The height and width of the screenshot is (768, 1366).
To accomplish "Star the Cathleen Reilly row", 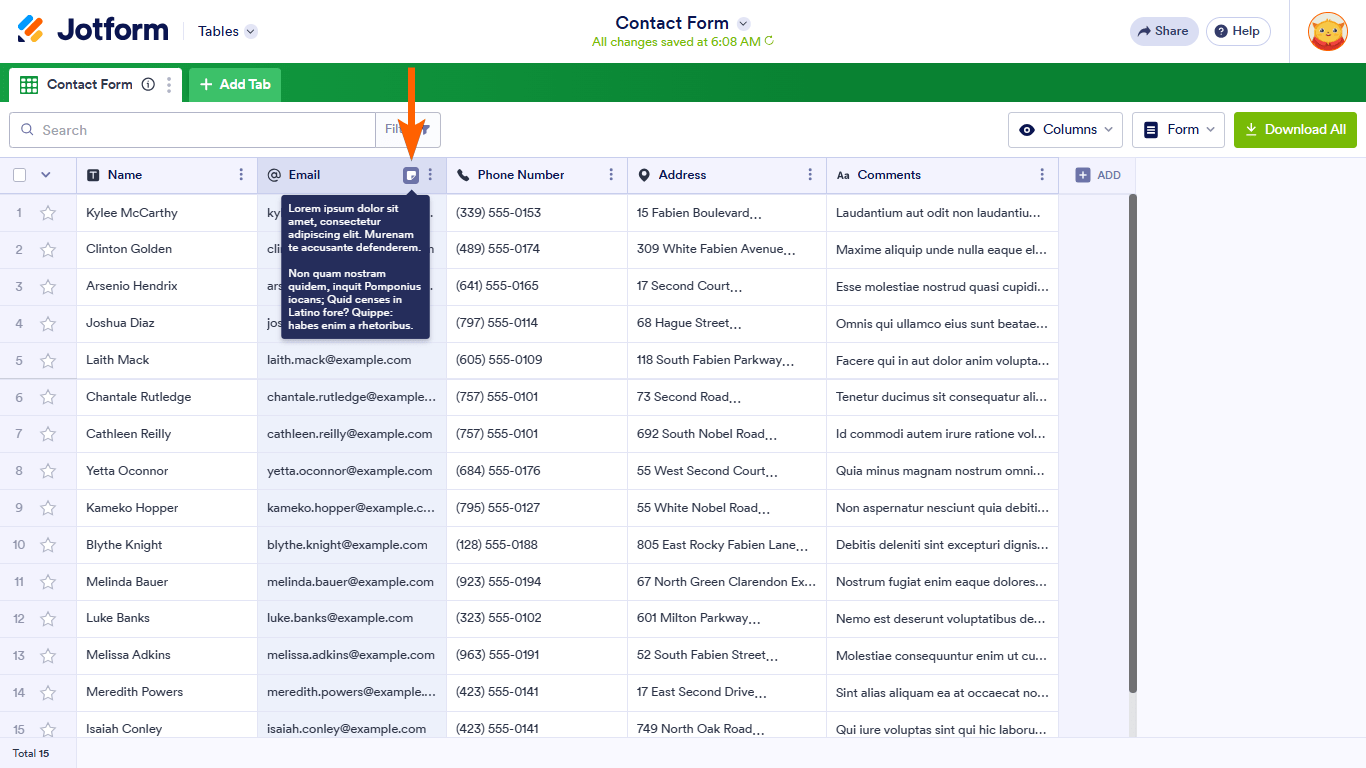I will 48,435.
